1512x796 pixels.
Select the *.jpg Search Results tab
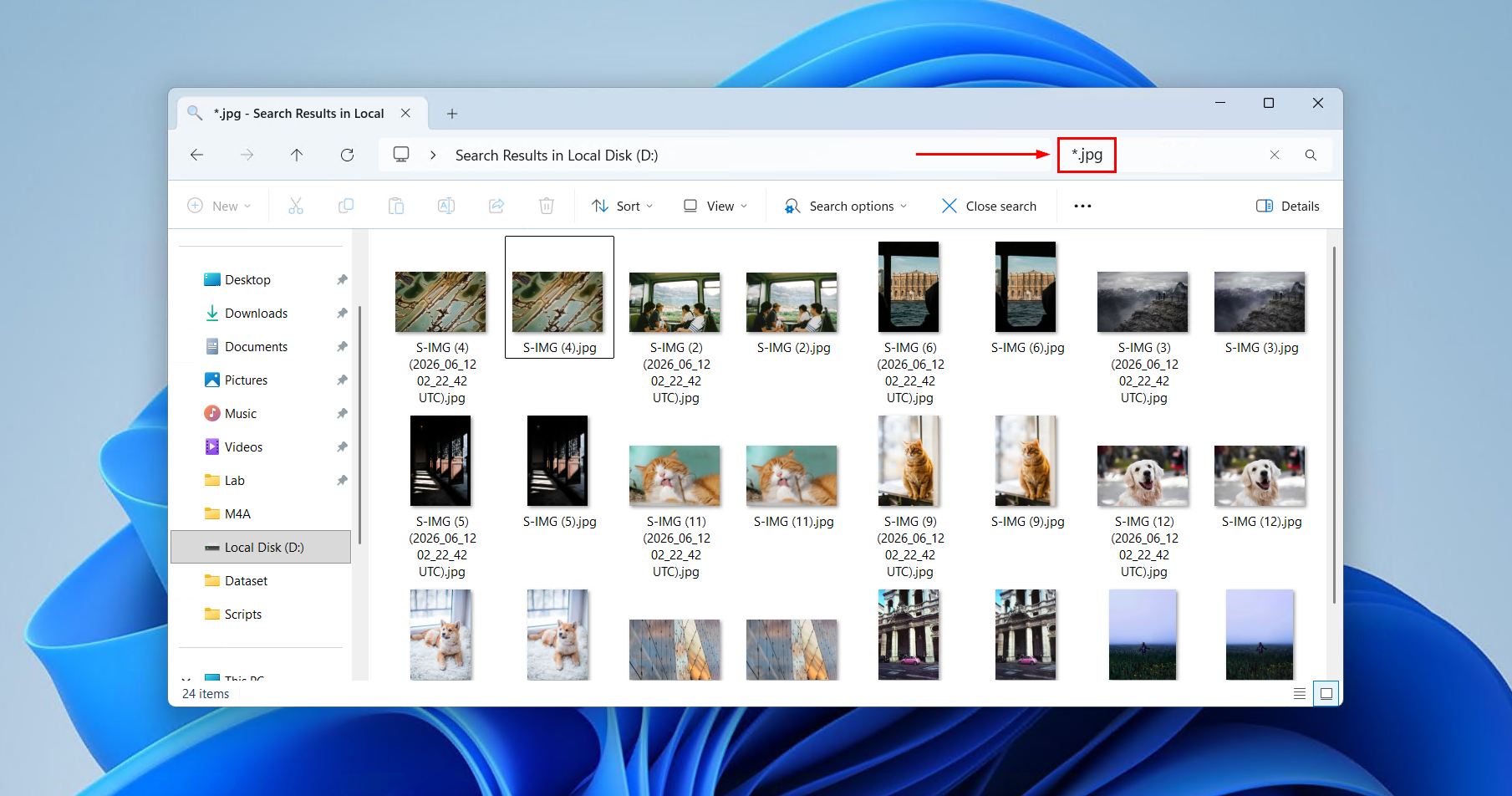click(x=303, y=113)
